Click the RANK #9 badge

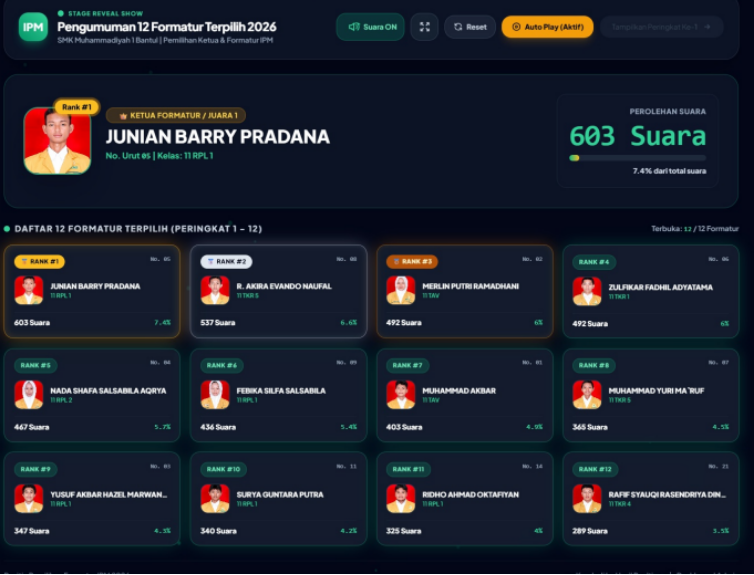tap(36, 469)
